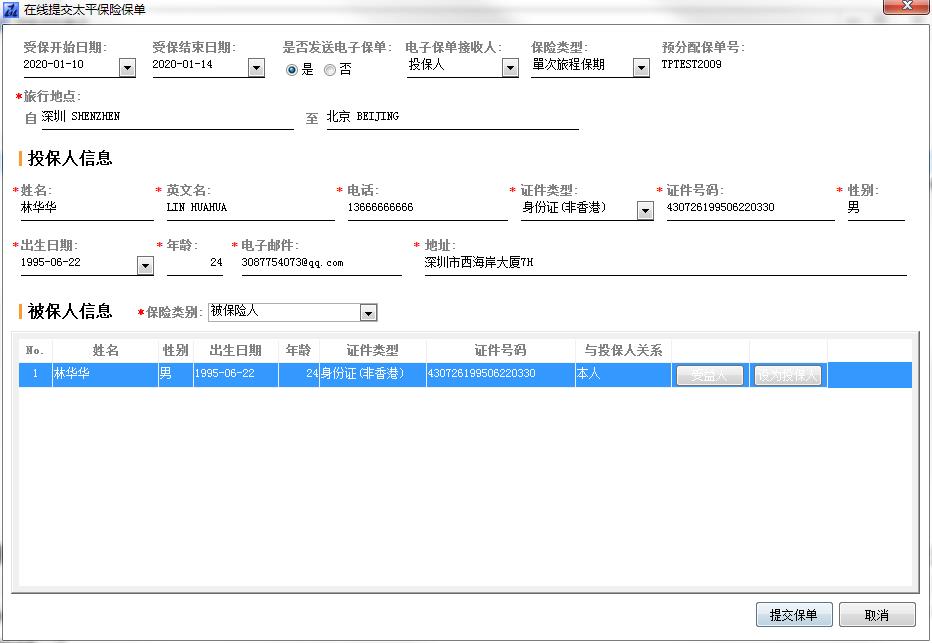Image resolution: width=932 pixels, height=643 pixels.
Task: Click the 英文名 field LIN HUAHUA
Action: pos(249,208)
